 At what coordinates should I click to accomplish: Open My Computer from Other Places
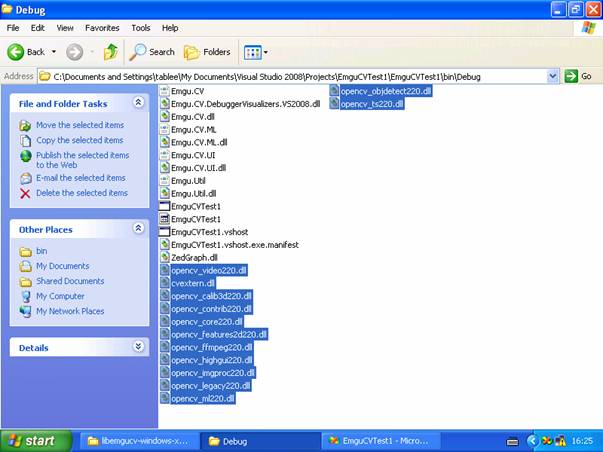click(x=60, y=296)
